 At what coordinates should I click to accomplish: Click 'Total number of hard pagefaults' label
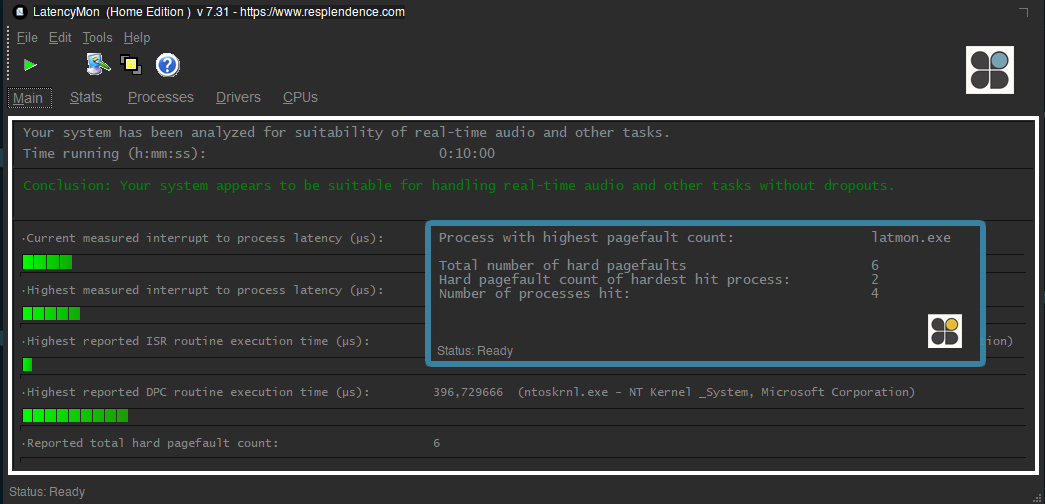562,266
